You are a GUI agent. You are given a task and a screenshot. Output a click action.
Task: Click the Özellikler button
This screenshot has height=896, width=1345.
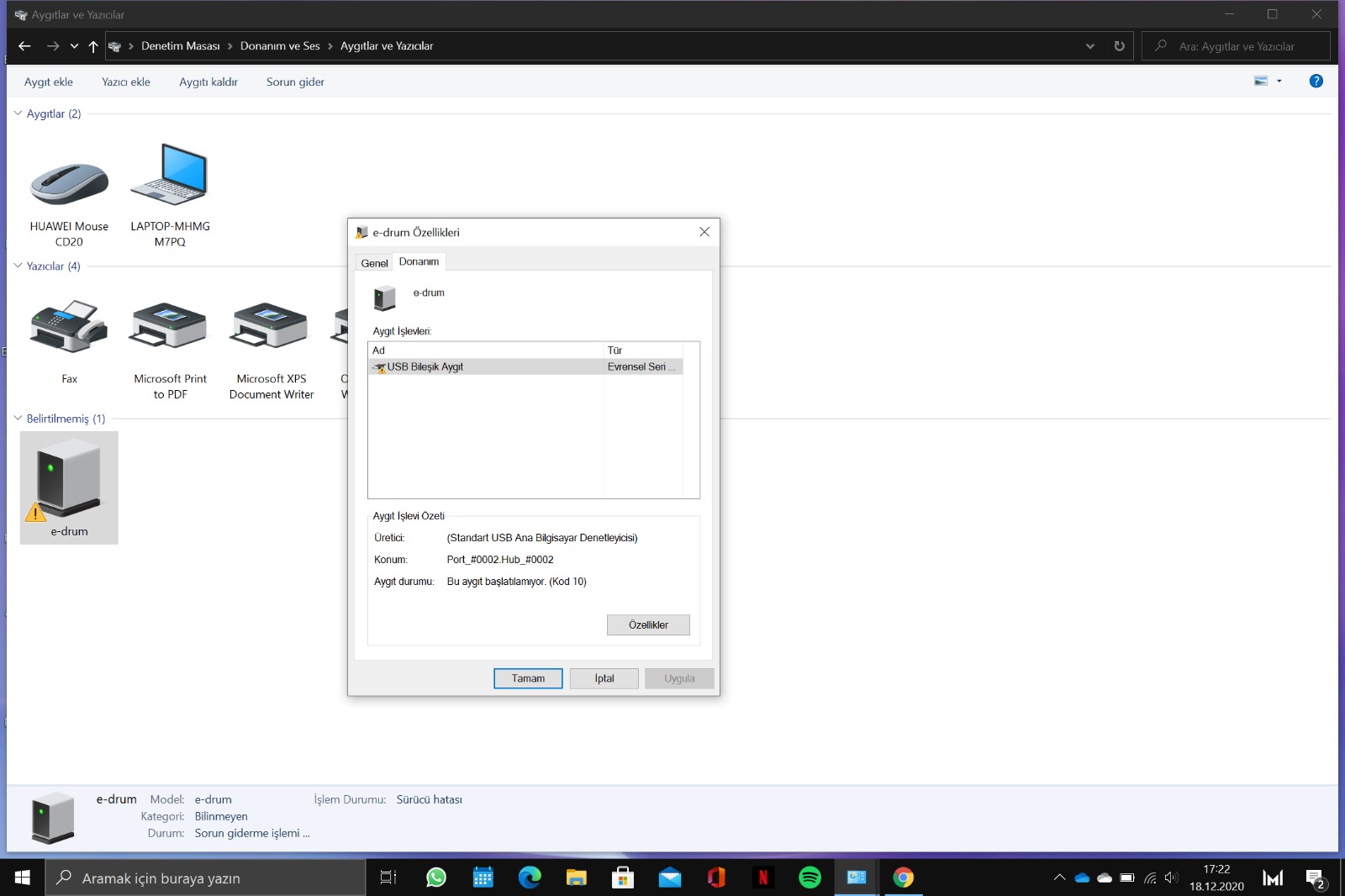point(648,625)
